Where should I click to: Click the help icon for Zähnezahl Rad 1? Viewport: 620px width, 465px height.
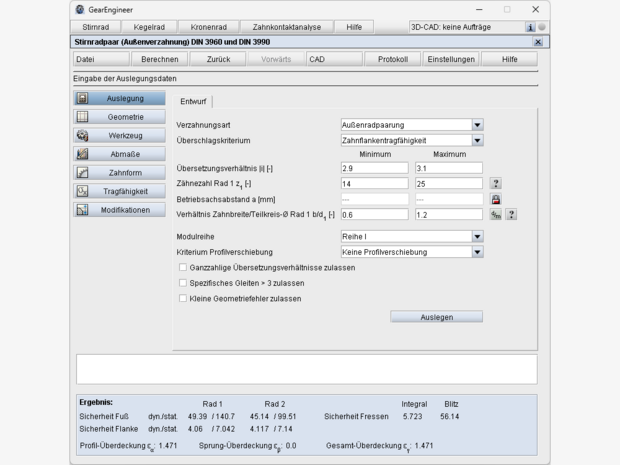pyautogui.click(x=495, y=184)
